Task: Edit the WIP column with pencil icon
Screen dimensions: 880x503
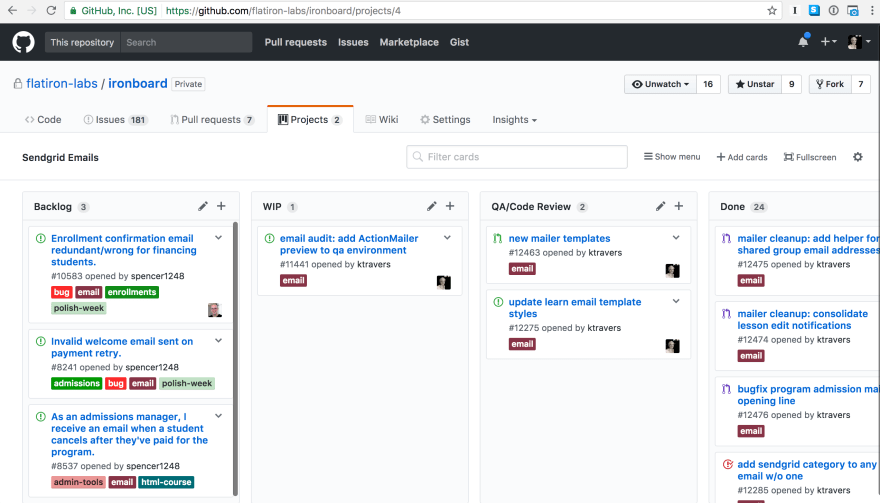Action: [431, 206]
